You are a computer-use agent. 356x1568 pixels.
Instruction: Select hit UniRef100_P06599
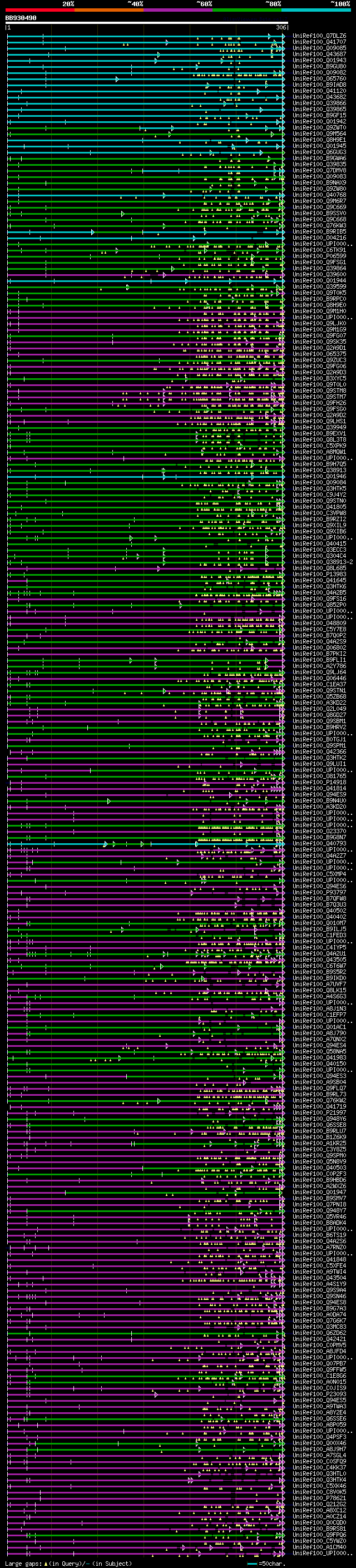click(x=319, y=256)
